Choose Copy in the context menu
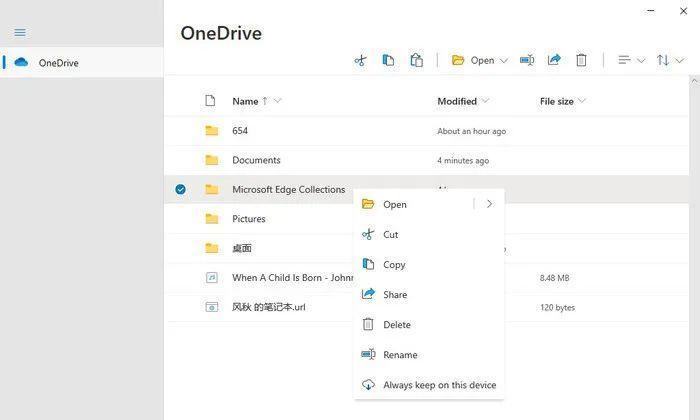 point(429,264)
